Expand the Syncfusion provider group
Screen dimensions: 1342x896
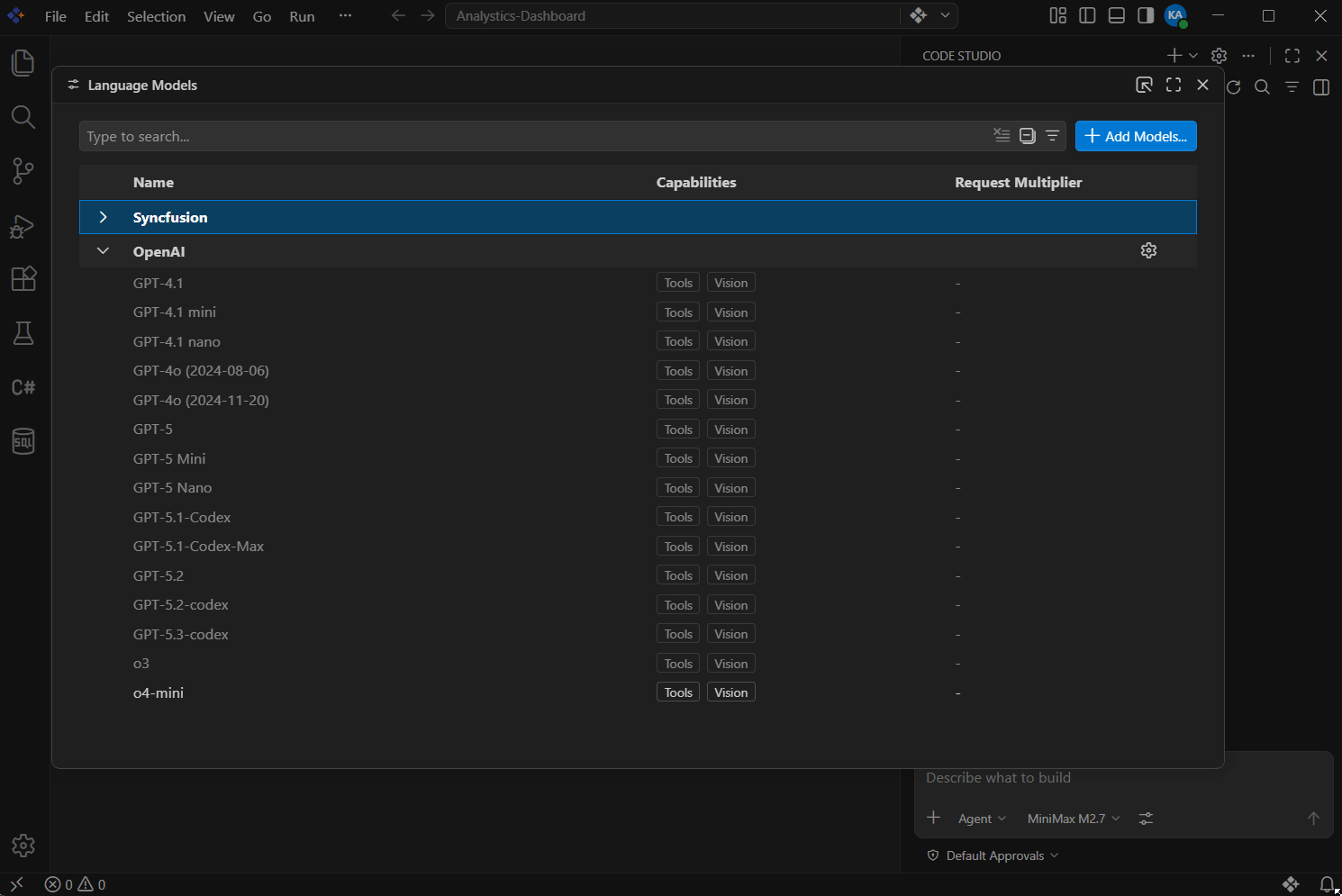pos(103,217)
